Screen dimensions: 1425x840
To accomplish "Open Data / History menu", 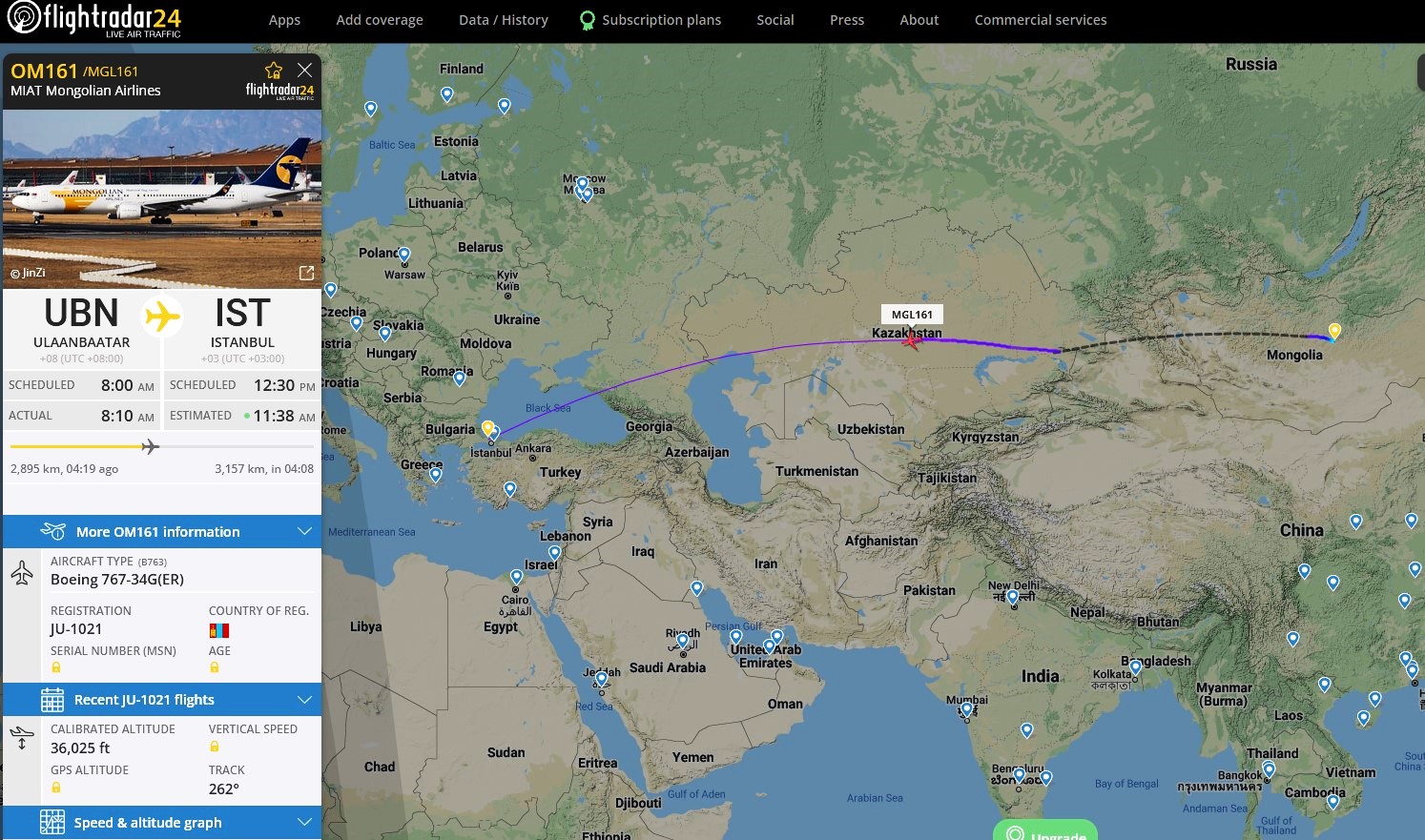I will point(504,20).
